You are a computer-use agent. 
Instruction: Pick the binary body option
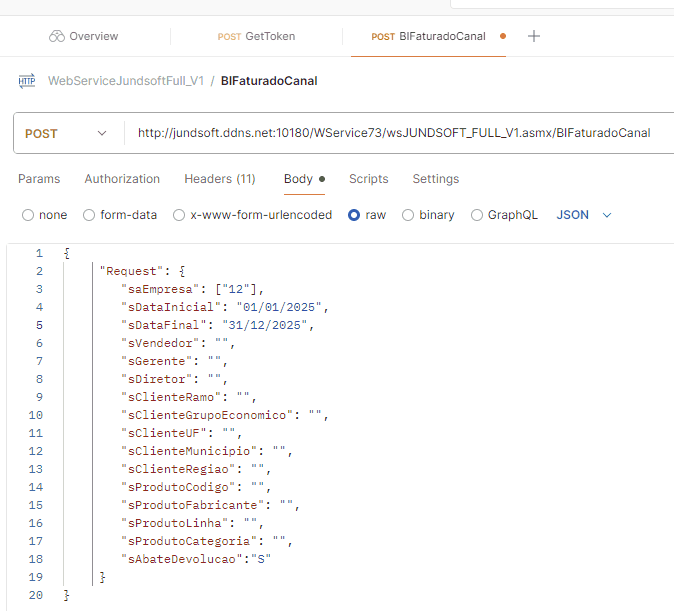coord(408,215)
